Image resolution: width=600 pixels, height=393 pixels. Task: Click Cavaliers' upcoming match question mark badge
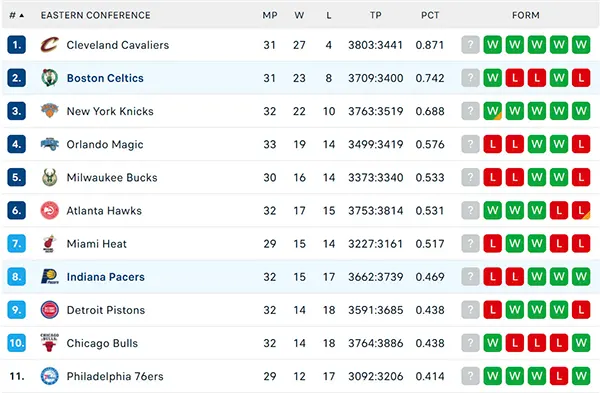tap(470, 45)
